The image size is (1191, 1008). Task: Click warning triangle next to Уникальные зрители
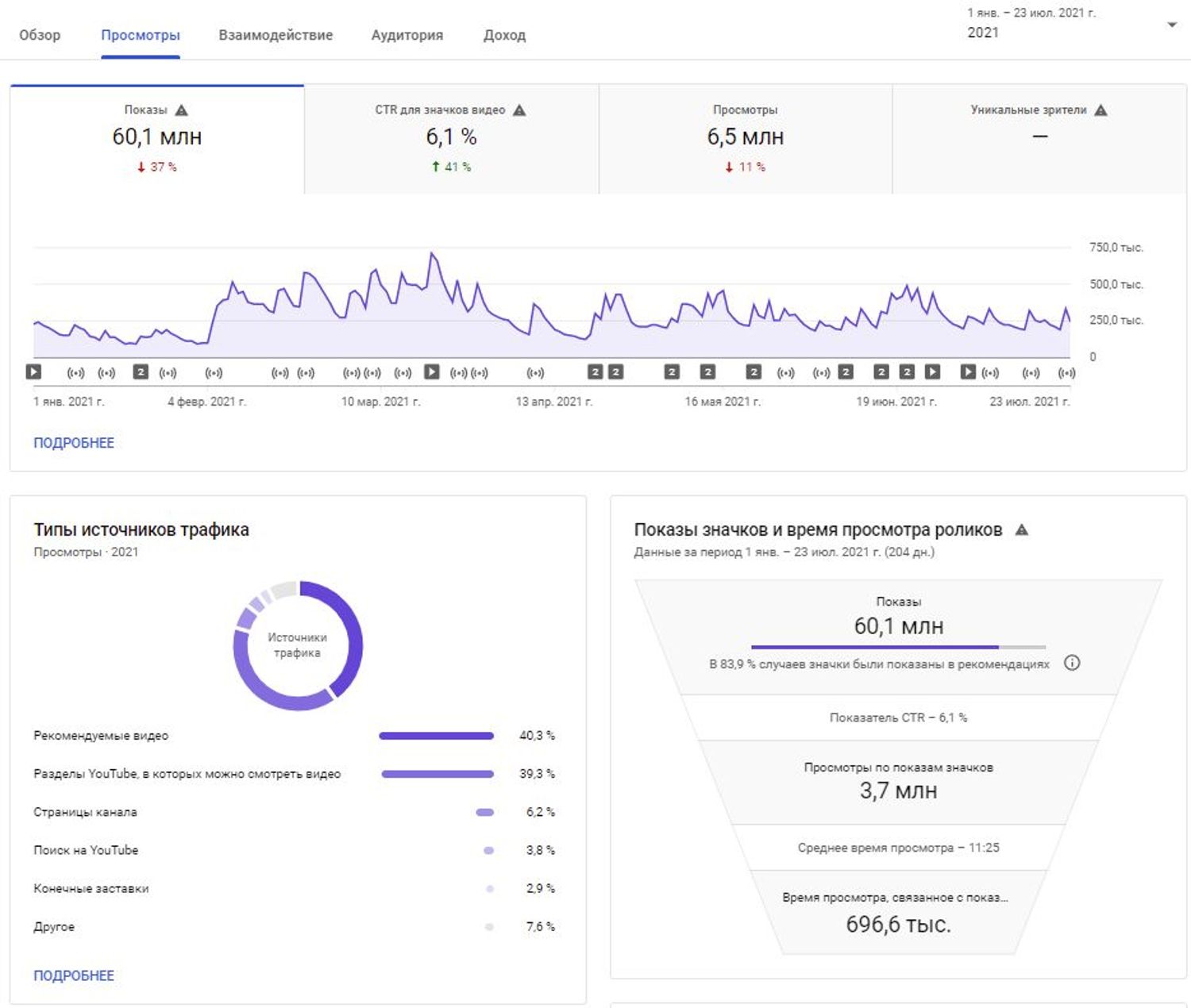point(1100,110)
